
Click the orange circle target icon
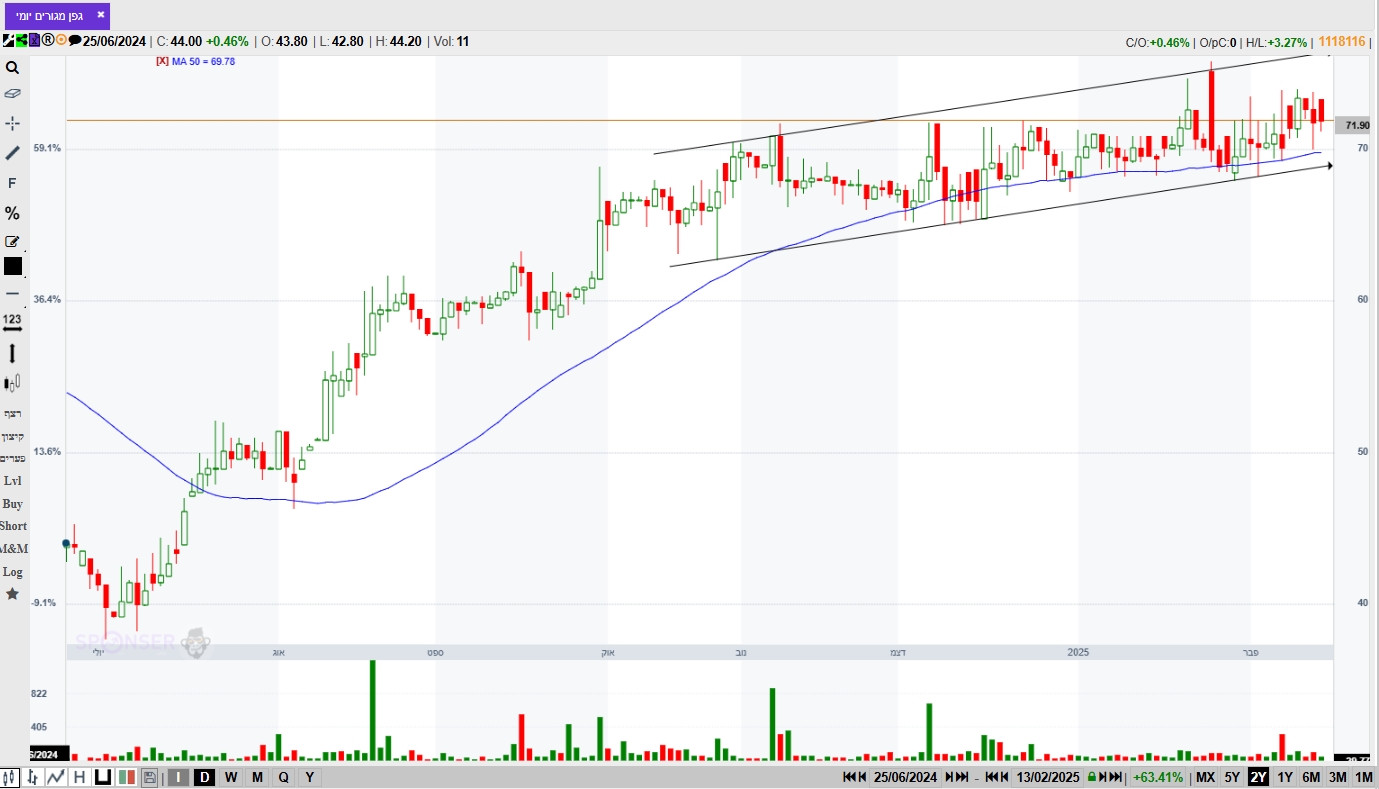point(61,41)
